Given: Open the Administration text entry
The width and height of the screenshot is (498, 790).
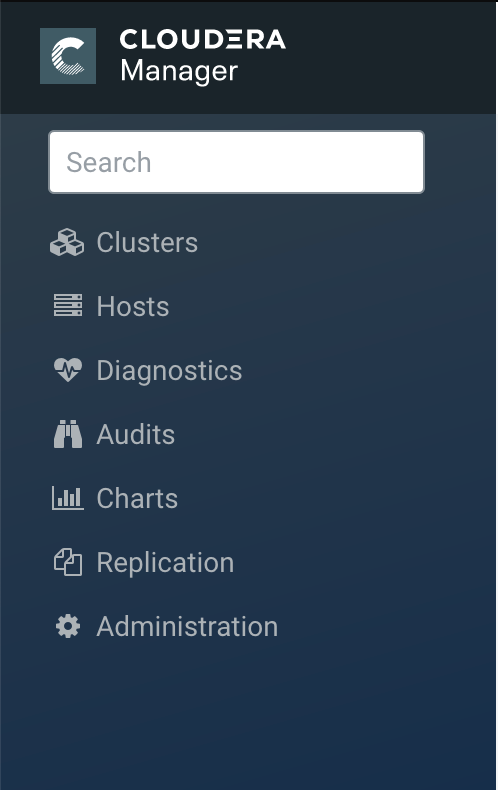Looking at the screenshot, I should (x=187, y=626).
